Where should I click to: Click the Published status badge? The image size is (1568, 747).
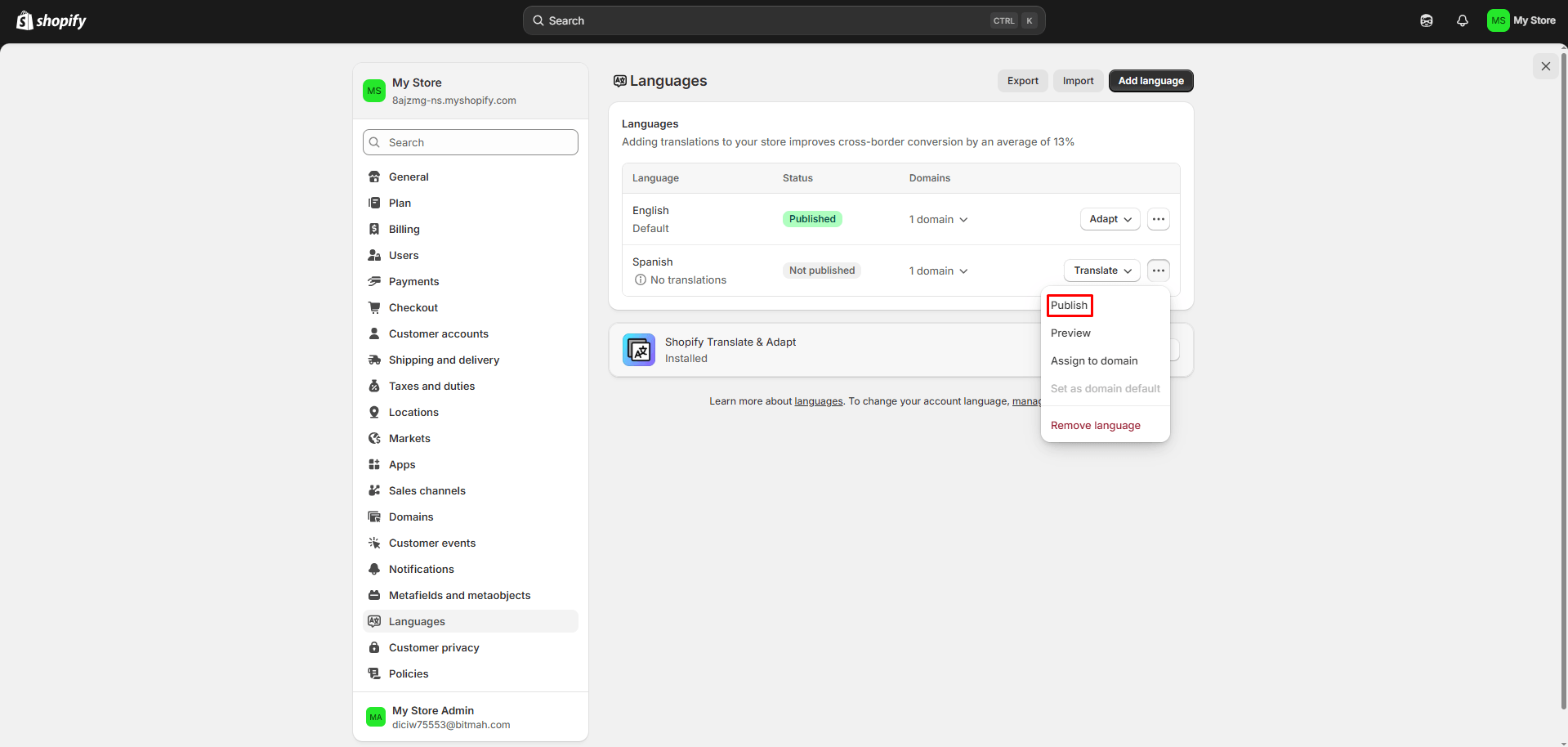pos(812,219)
